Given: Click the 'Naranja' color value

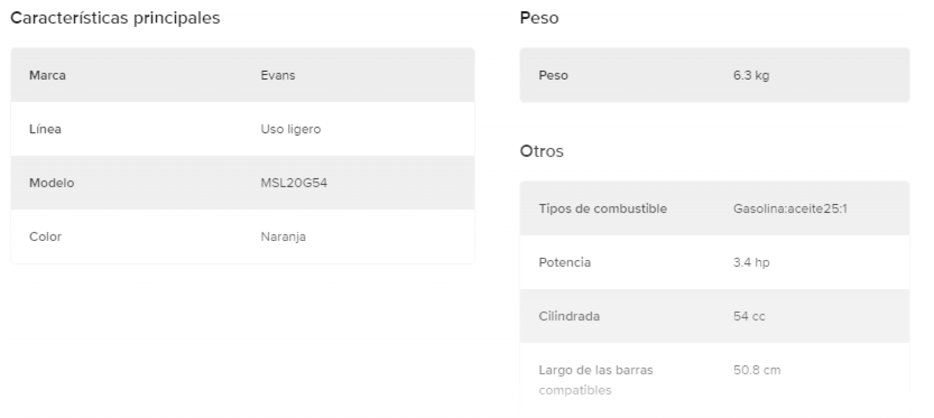Looking at the screenshot, I should pos(283,238).
